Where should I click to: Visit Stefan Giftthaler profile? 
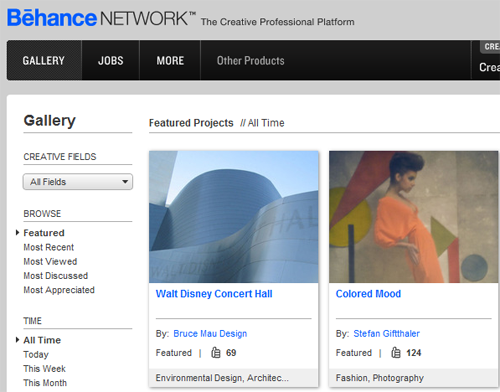coord(386,334)
